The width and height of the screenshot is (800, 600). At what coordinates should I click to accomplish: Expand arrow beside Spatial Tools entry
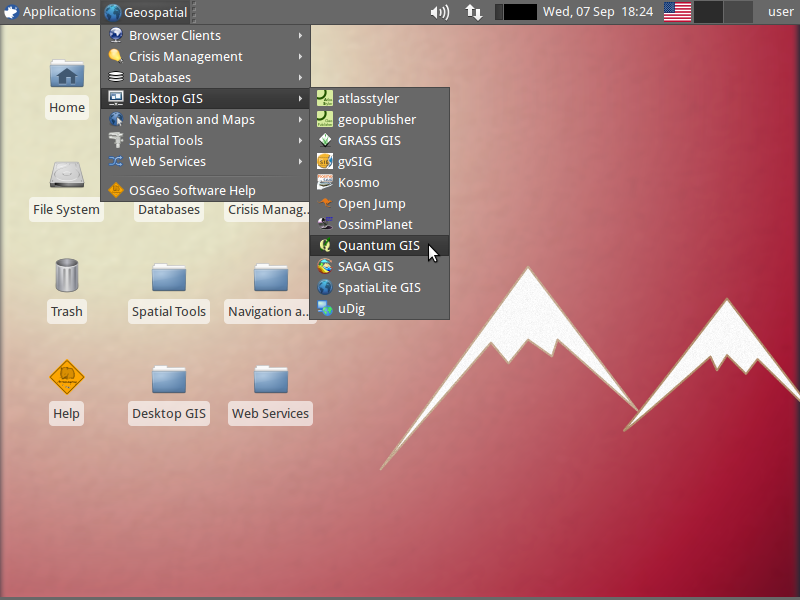point(301,140)
